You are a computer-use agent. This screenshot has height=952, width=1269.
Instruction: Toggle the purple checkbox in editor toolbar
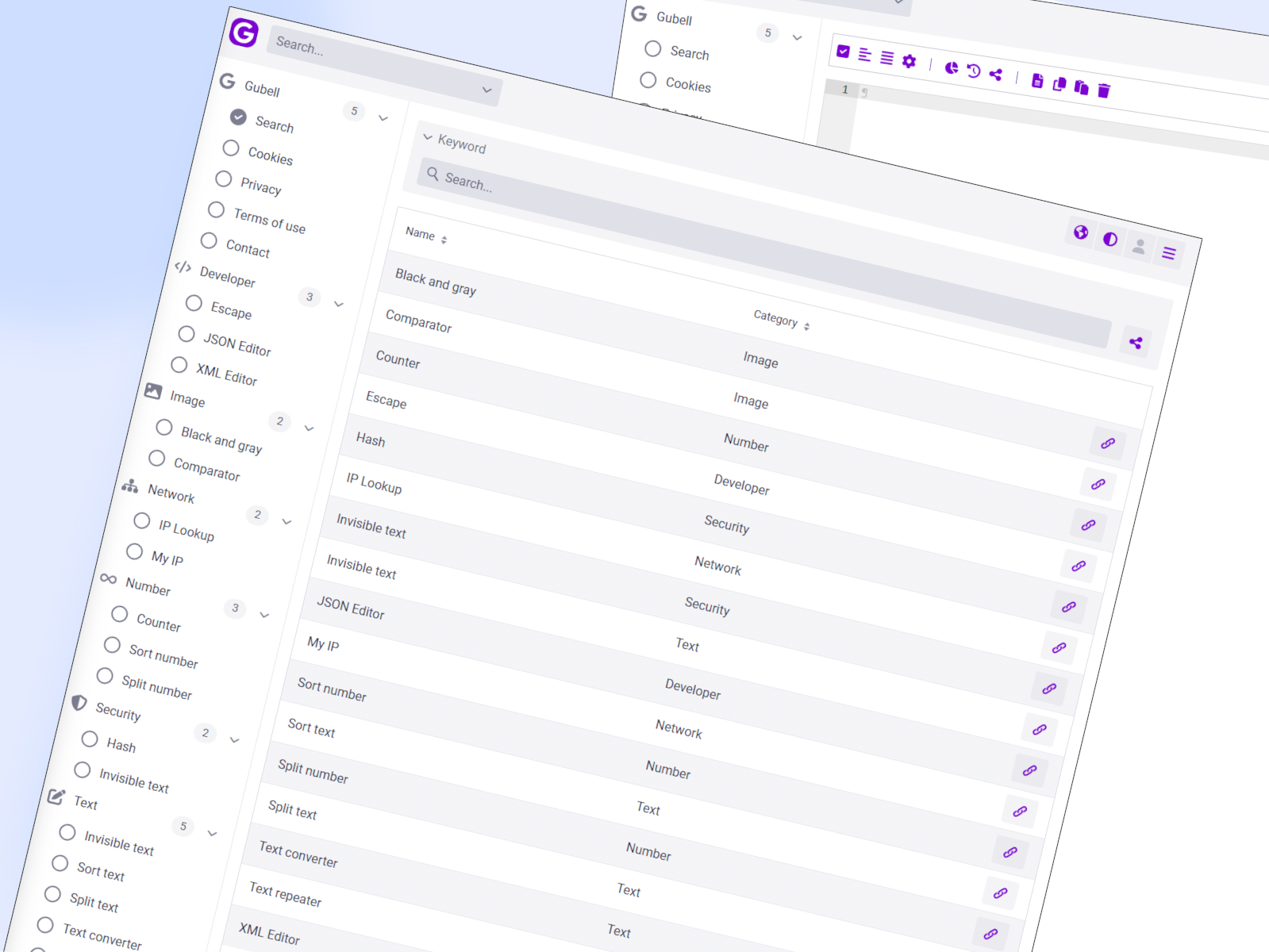(x=843, y=52)
